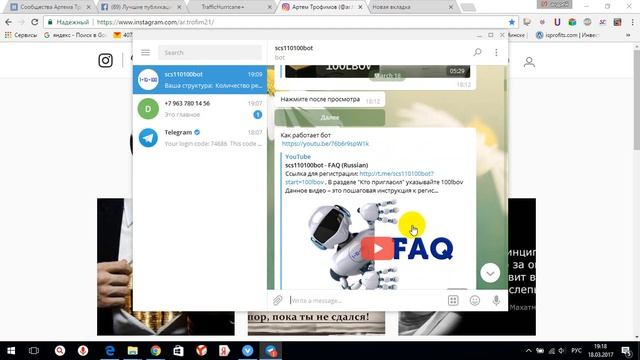
Task: Switch to the Facebook browser tab
Action: click(141, 7)
